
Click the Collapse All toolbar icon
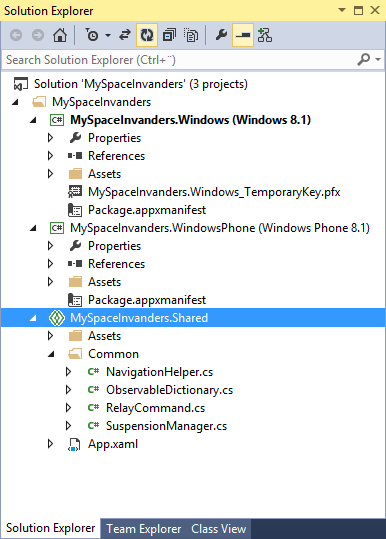coord(169,35)
